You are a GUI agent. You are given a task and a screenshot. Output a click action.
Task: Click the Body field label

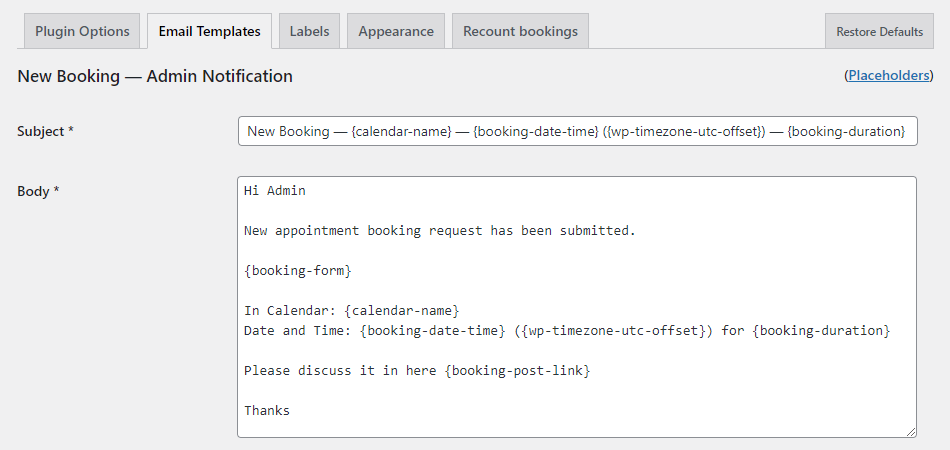[37, 191]
